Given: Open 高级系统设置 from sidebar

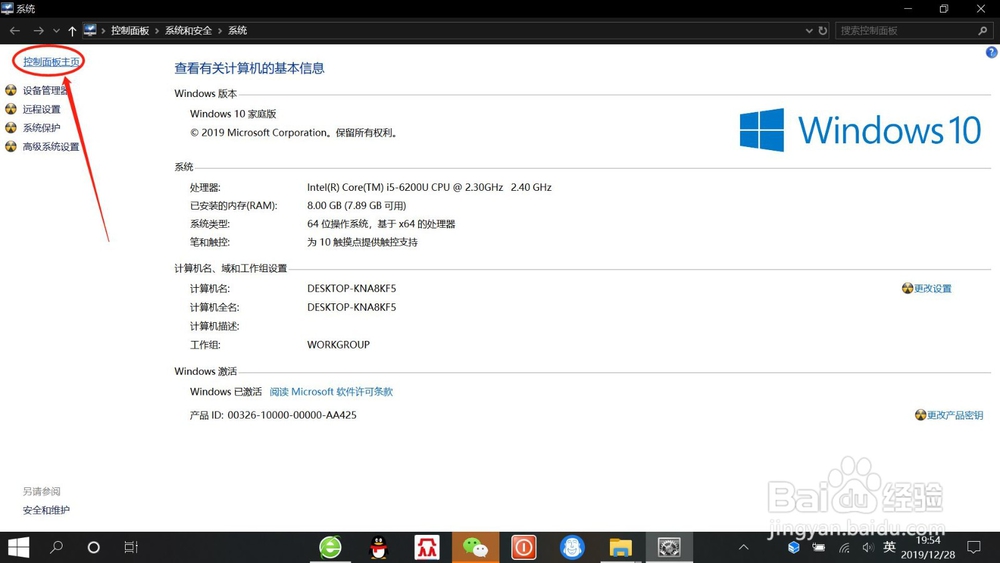Looking at the screenshot, I should (x=51, y=147).
